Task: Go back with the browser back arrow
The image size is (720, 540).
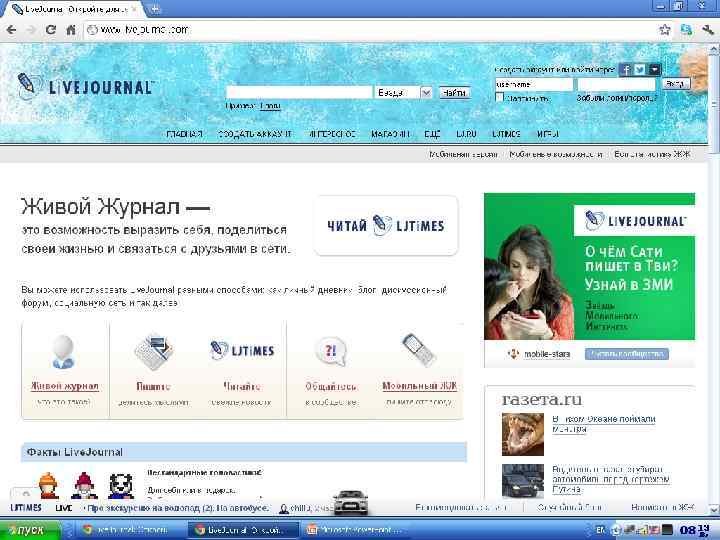Action: click(x=11, y=30)
